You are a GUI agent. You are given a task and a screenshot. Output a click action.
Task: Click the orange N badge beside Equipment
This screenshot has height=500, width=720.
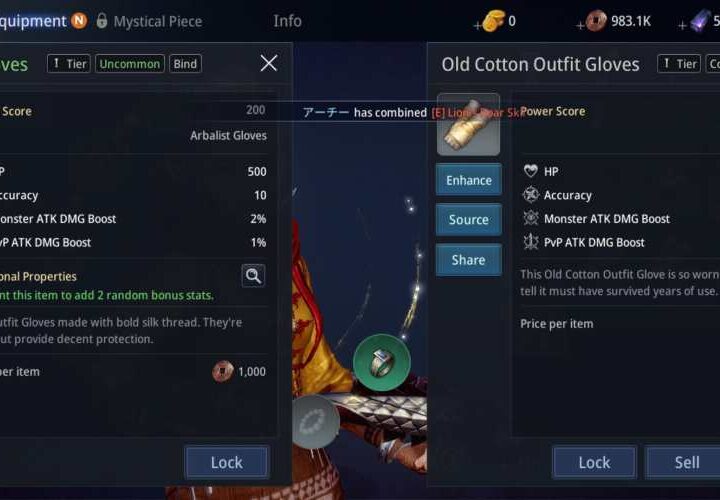pyautogui.click(x=79, y=21)
